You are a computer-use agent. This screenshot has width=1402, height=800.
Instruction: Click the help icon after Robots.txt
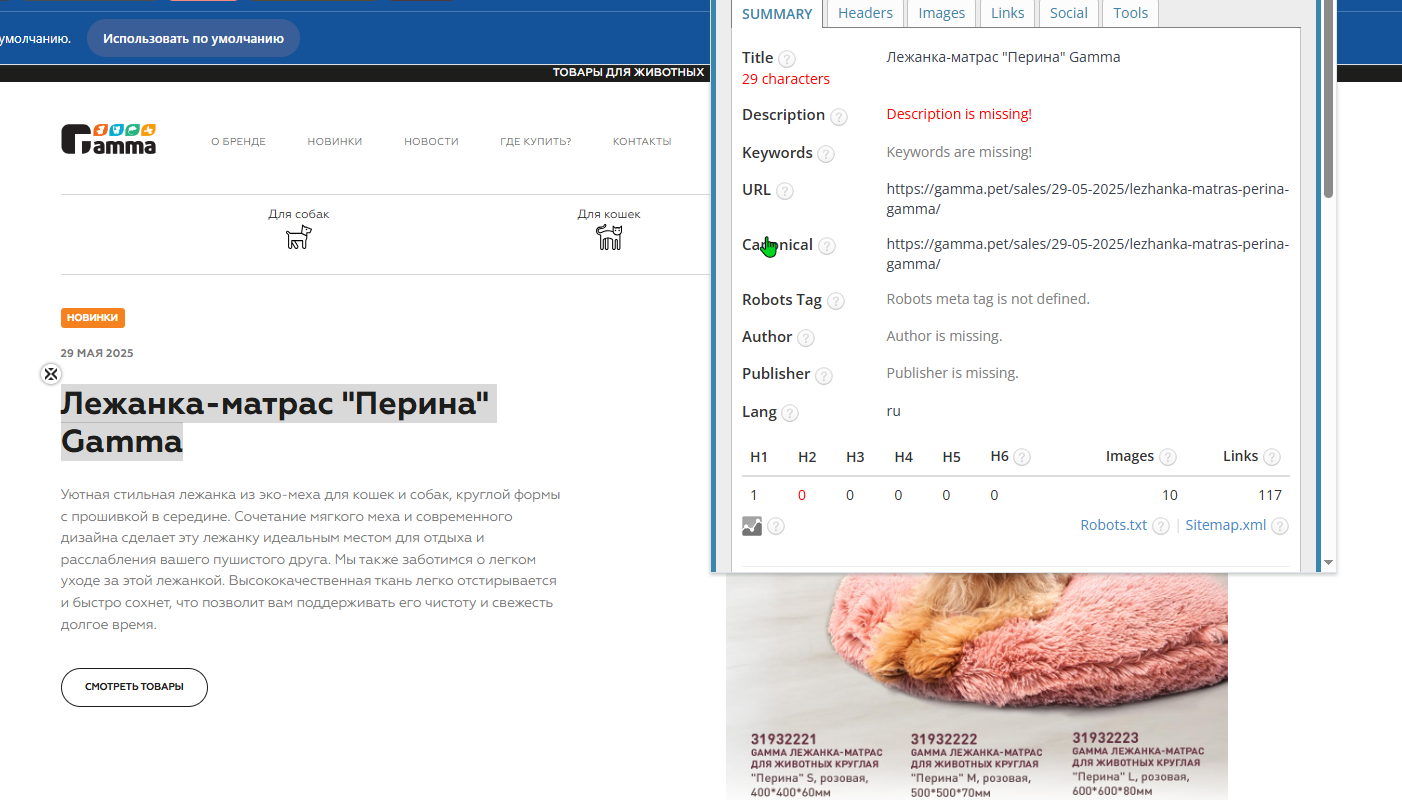click(1161, 526)
